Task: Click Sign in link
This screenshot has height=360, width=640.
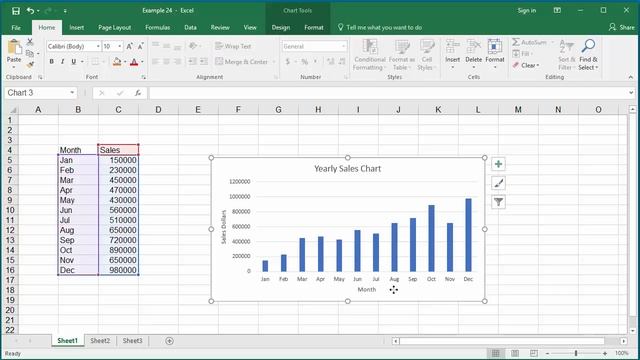Action: coord(527,11)
